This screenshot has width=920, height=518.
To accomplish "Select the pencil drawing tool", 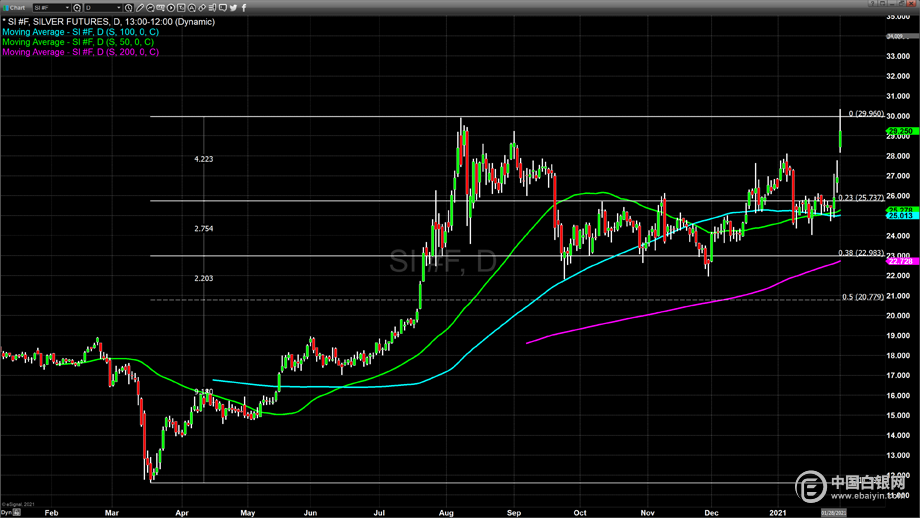I will (x=140, y=8).
